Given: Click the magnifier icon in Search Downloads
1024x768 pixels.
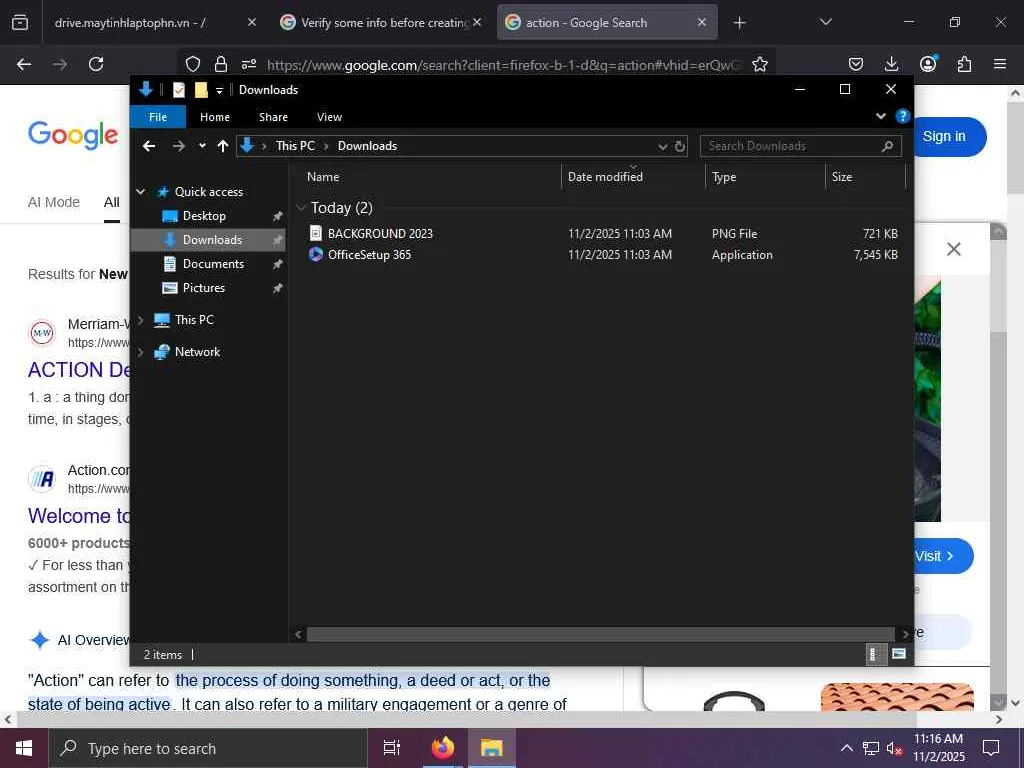Looking at the screenshot, I should 887,146.
